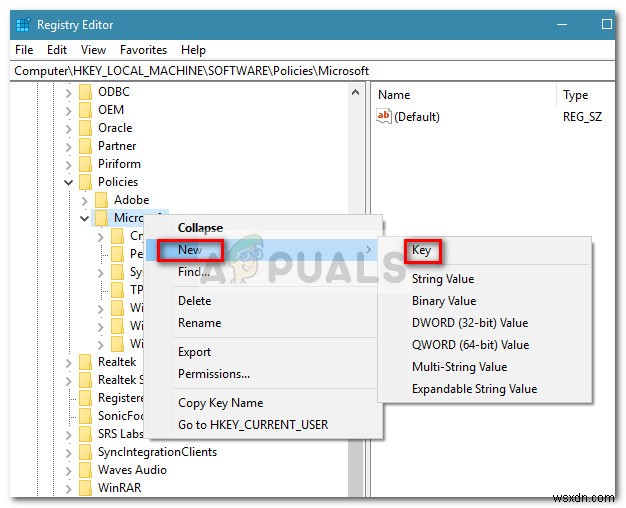Select the Oracle folder icon
Screen dimensions: 626x508
pos(85,128)
